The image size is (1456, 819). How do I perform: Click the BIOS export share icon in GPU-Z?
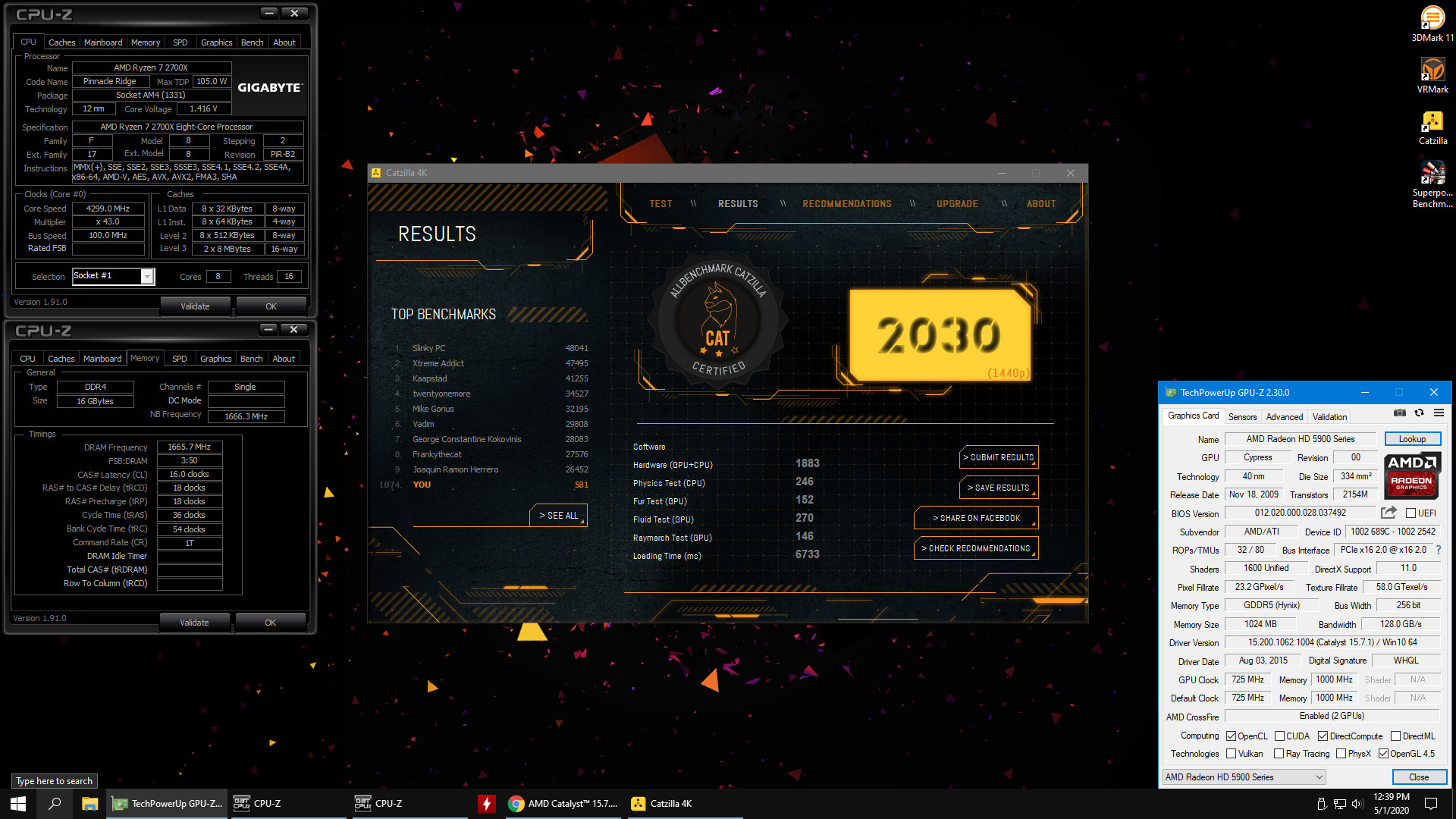tap(1389, 513)
